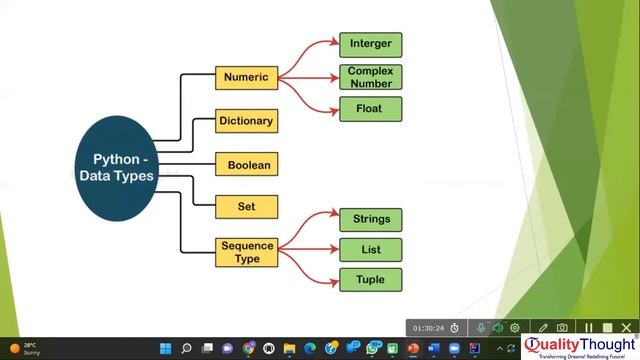The image size is (640, 360).
Task: Click the sync icon in system tray
Action: point(511,349)
